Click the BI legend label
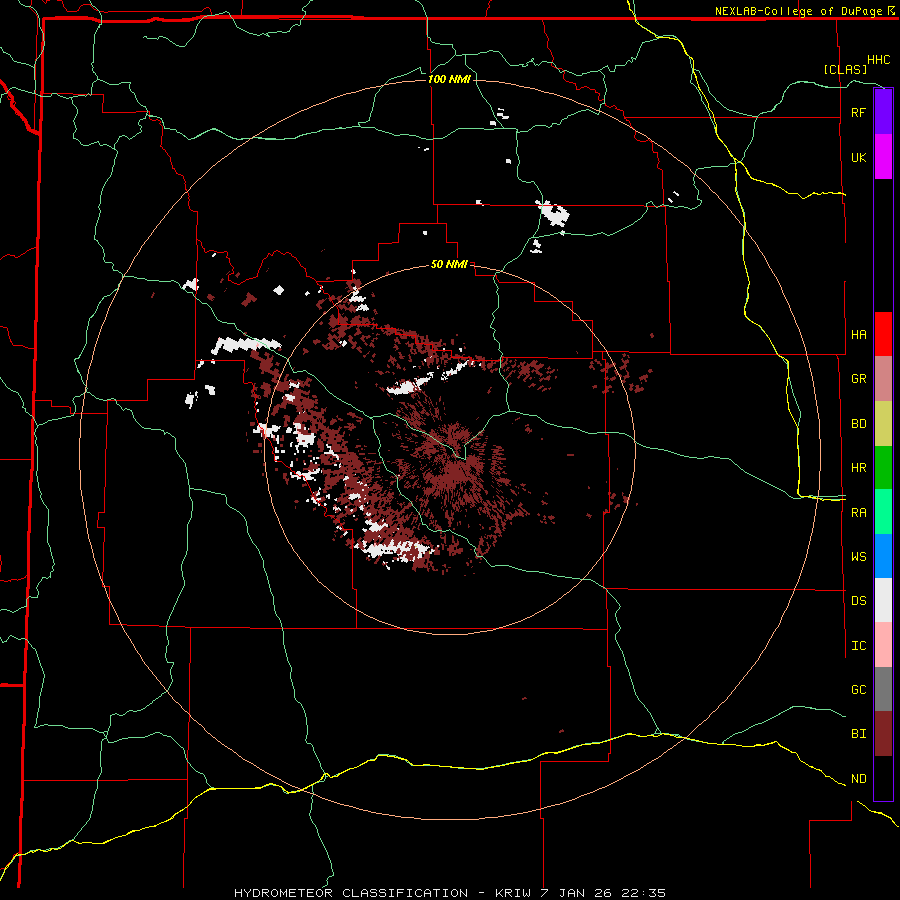 tap(858, 734)
